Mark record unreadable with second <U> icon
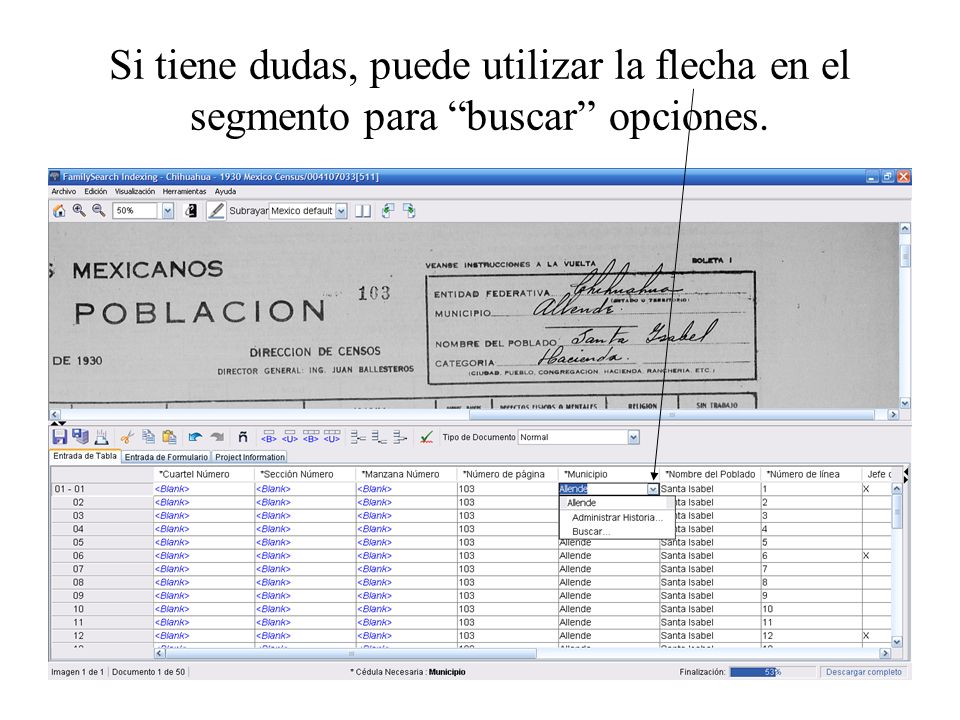The image size is (960, 720). [332, 437]
